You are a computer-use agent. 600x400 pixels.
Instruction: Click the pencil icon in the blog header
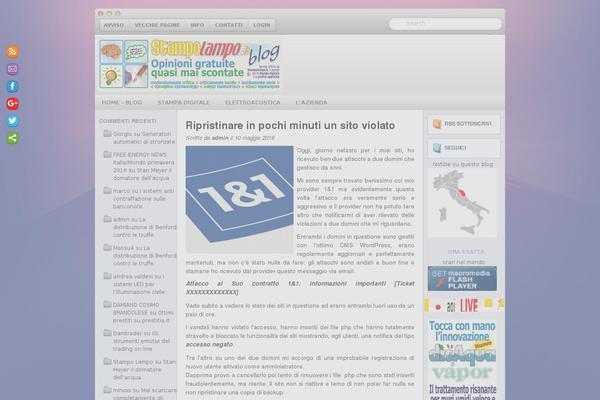click(136, 76)
